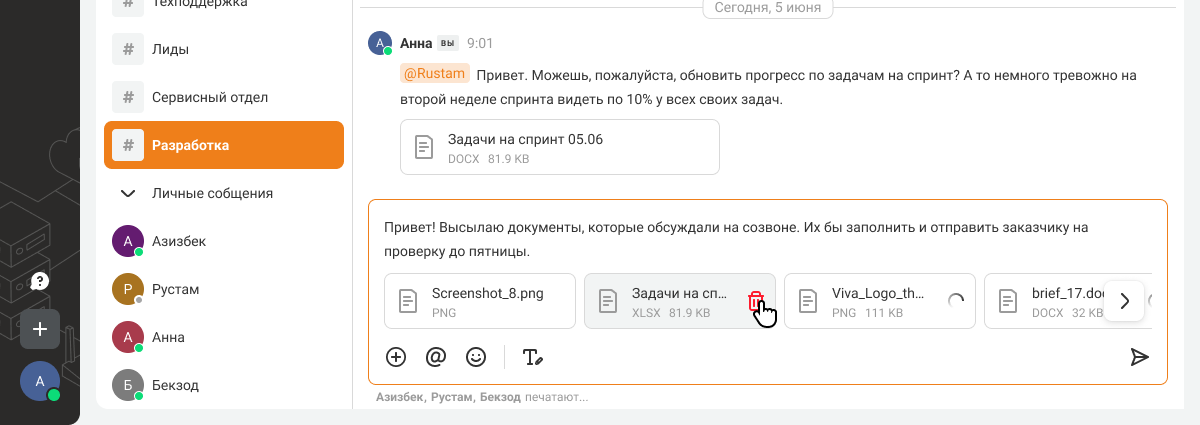Click the red trash icon on XLSX attachment
This screenshot has height=425, width=1200.
pos(756,301)
